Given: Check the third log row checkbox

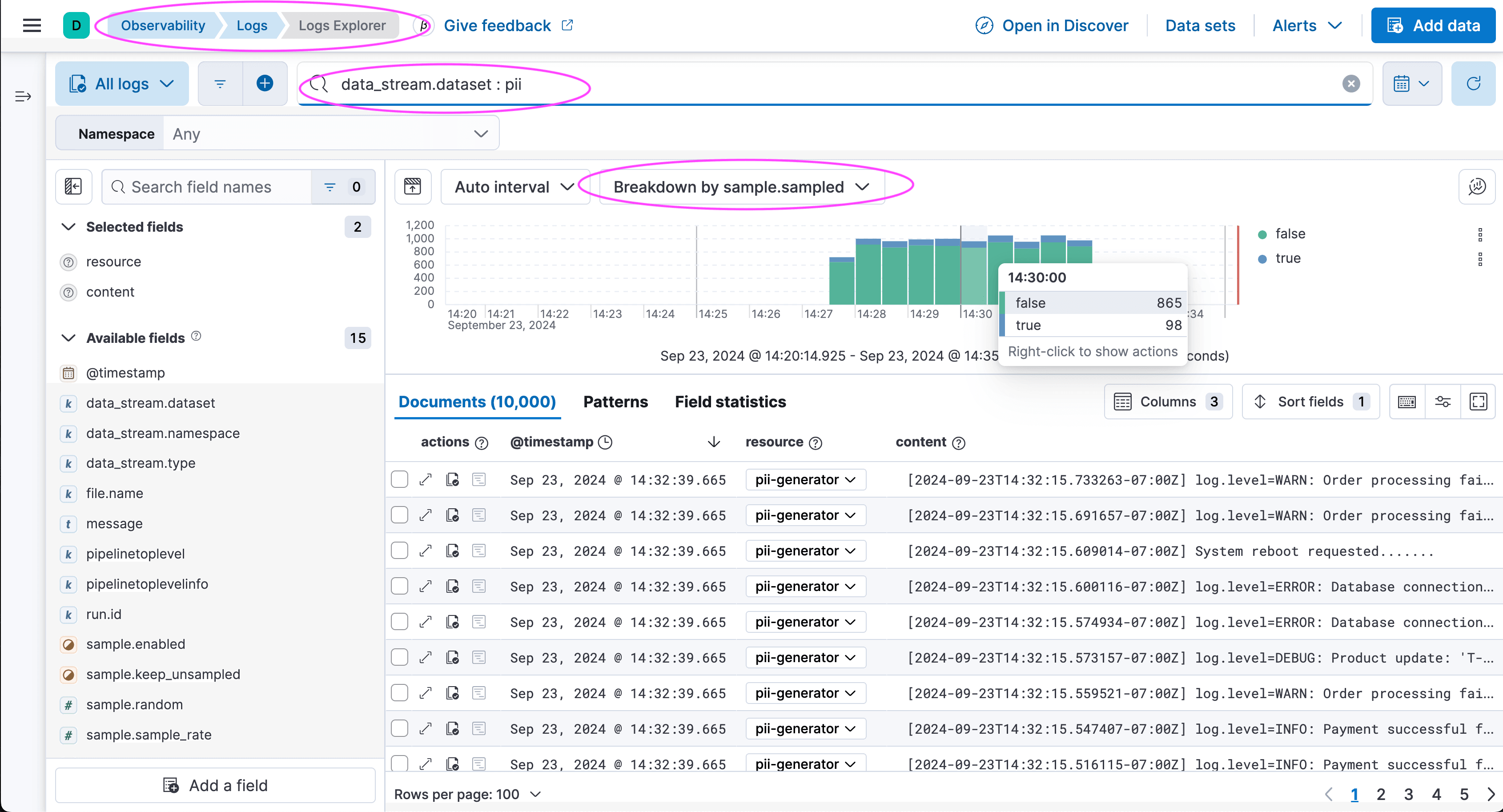Looking at the screenshot, I should pos(400,551).
